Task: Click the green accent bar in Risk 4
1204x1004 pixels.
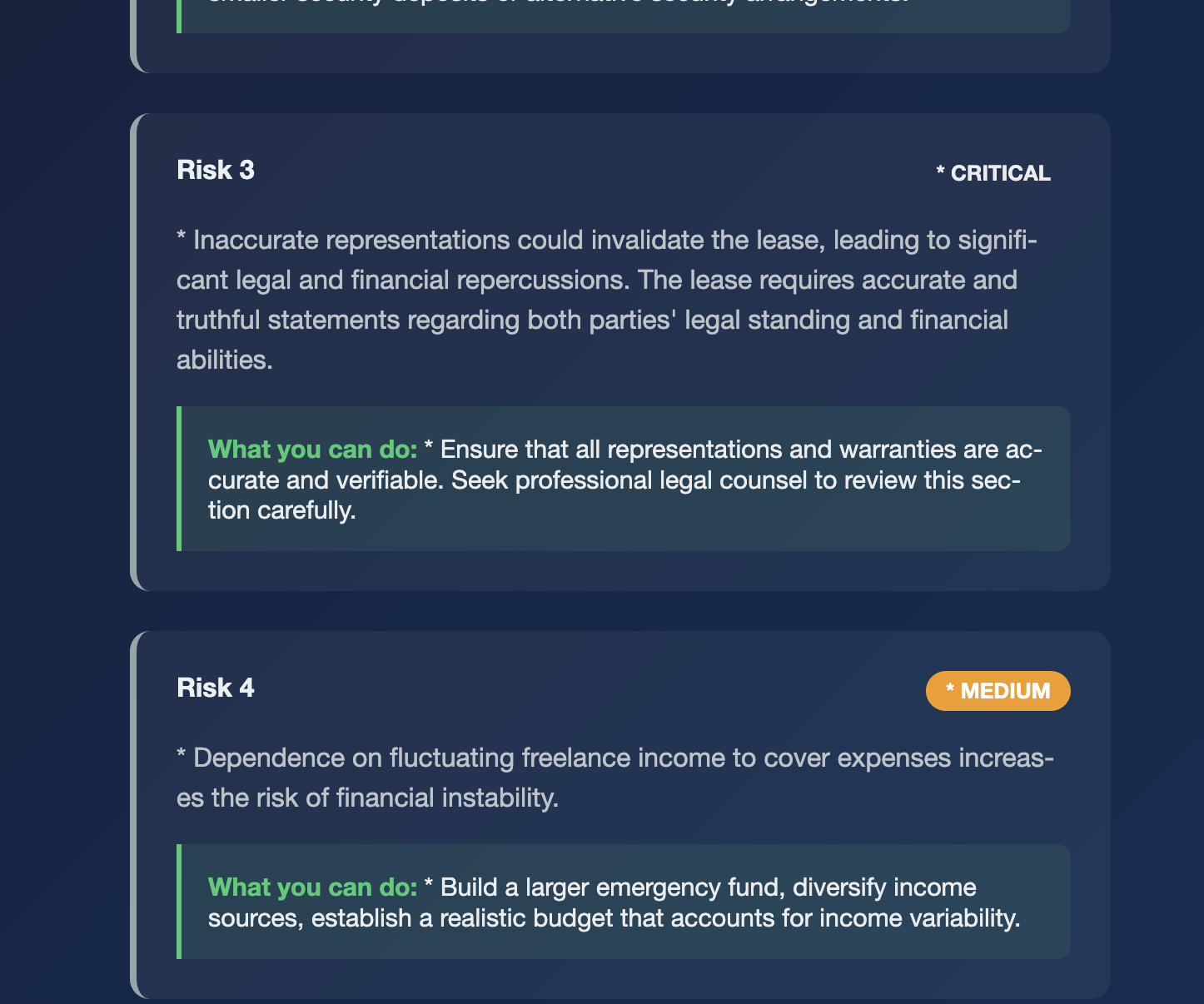Action: coord(179,902)
